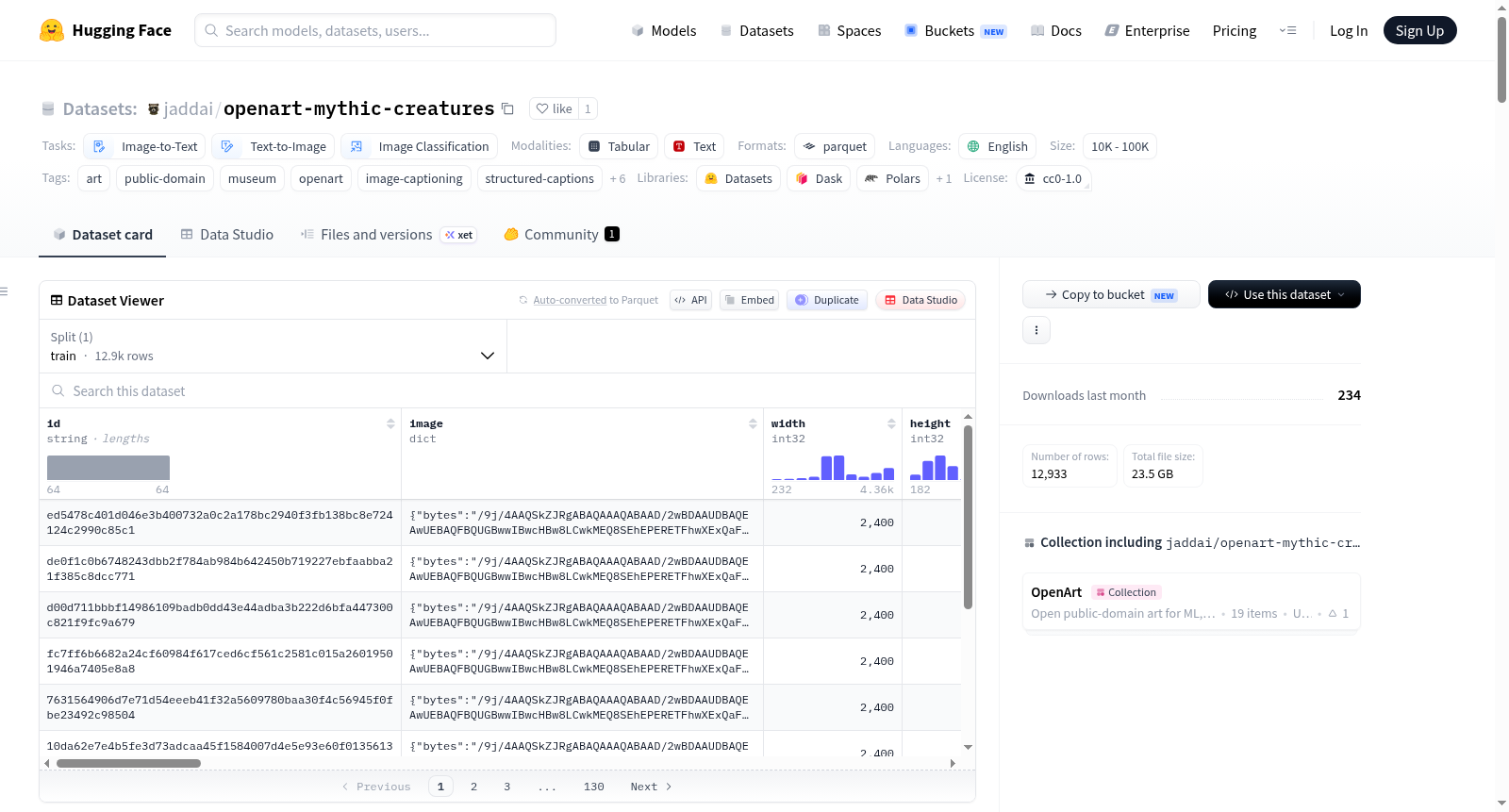Click Copy to bucket button
The image size is (1509, 812).
[x=1111, y=294]
